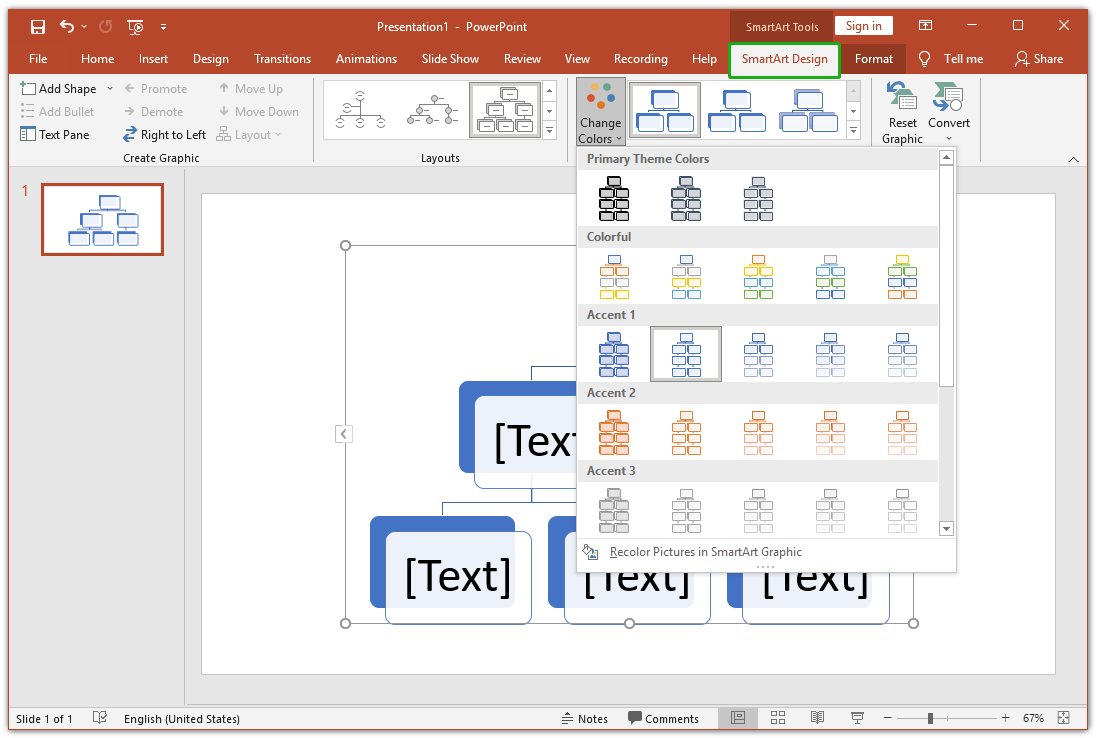Choose Dark 1 Outline primary theme color
Screen dimensions: 1097x738
614,199
